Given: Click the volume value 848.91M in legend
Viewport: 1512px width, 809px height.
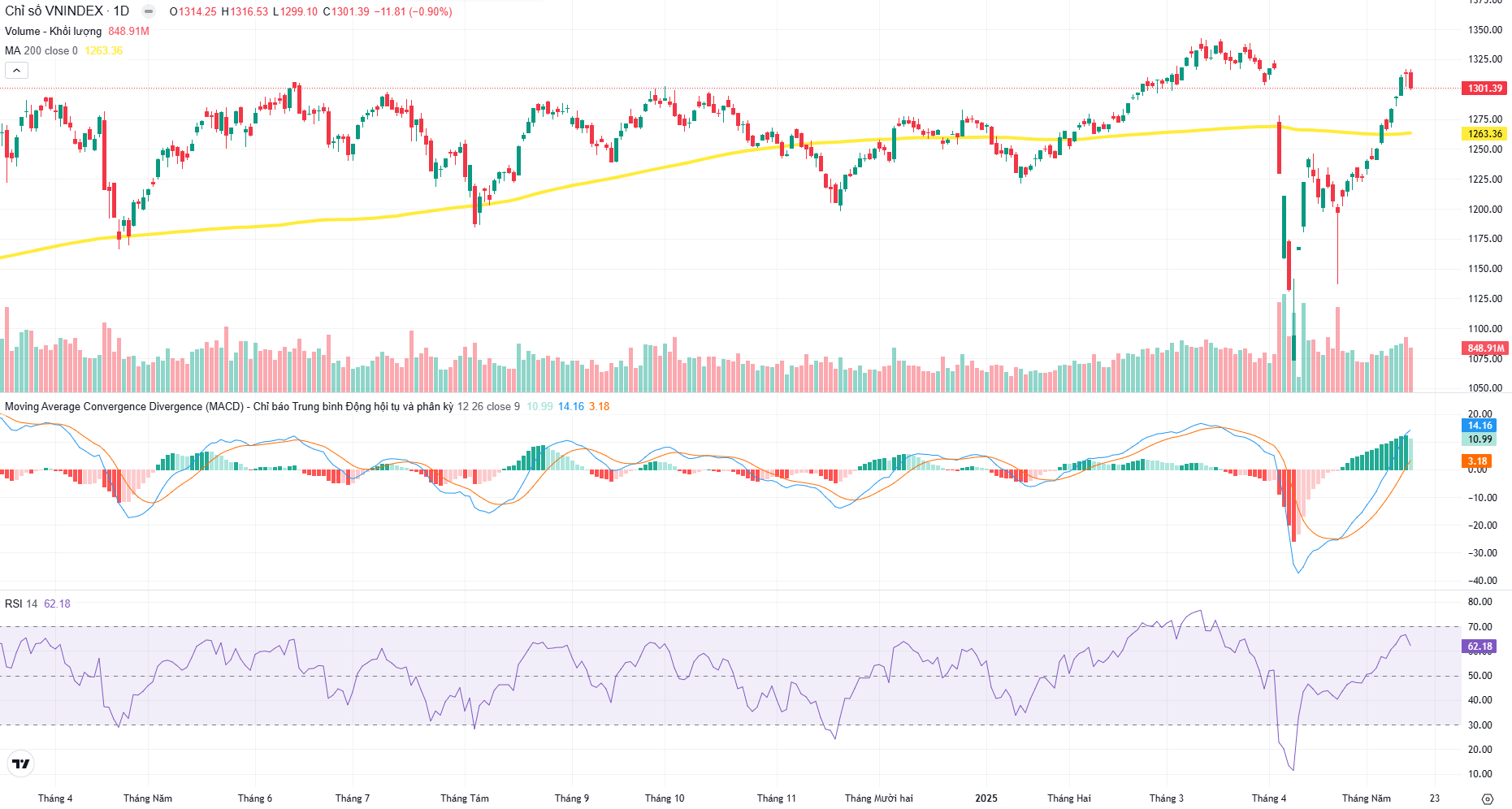Looking at the screenshot, I should pyautogui.click(x=128, y=31).
